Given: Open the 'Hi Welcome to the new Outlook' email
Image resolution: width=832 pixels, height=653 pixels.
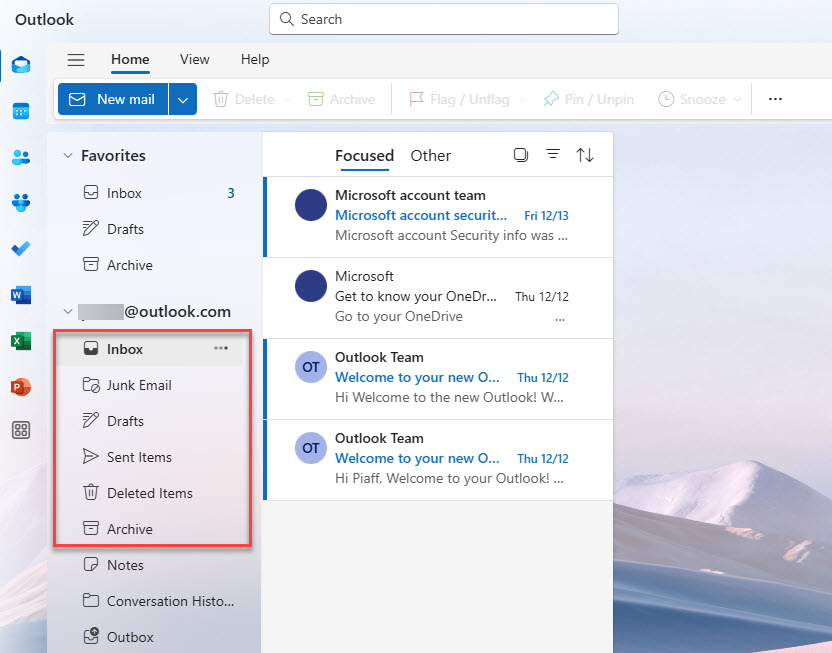Looking at the screenshot, I should coord(438,379).
